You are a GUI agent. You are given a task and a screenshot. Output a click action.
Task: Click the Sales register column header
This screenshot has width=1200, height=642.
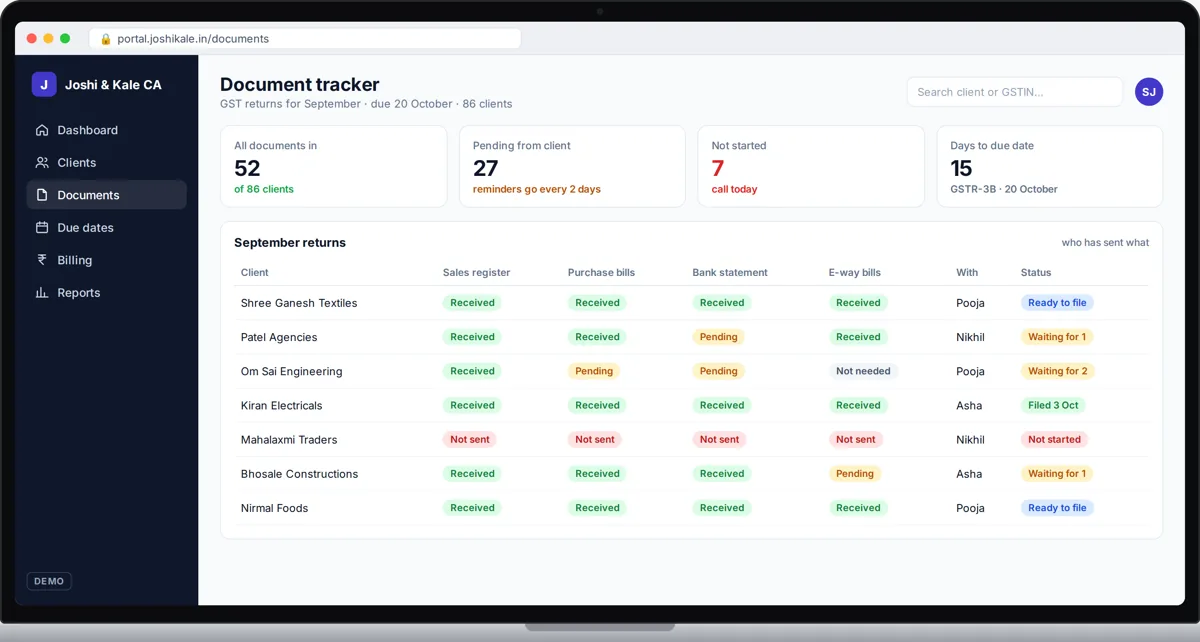click(x=477, y=272)
